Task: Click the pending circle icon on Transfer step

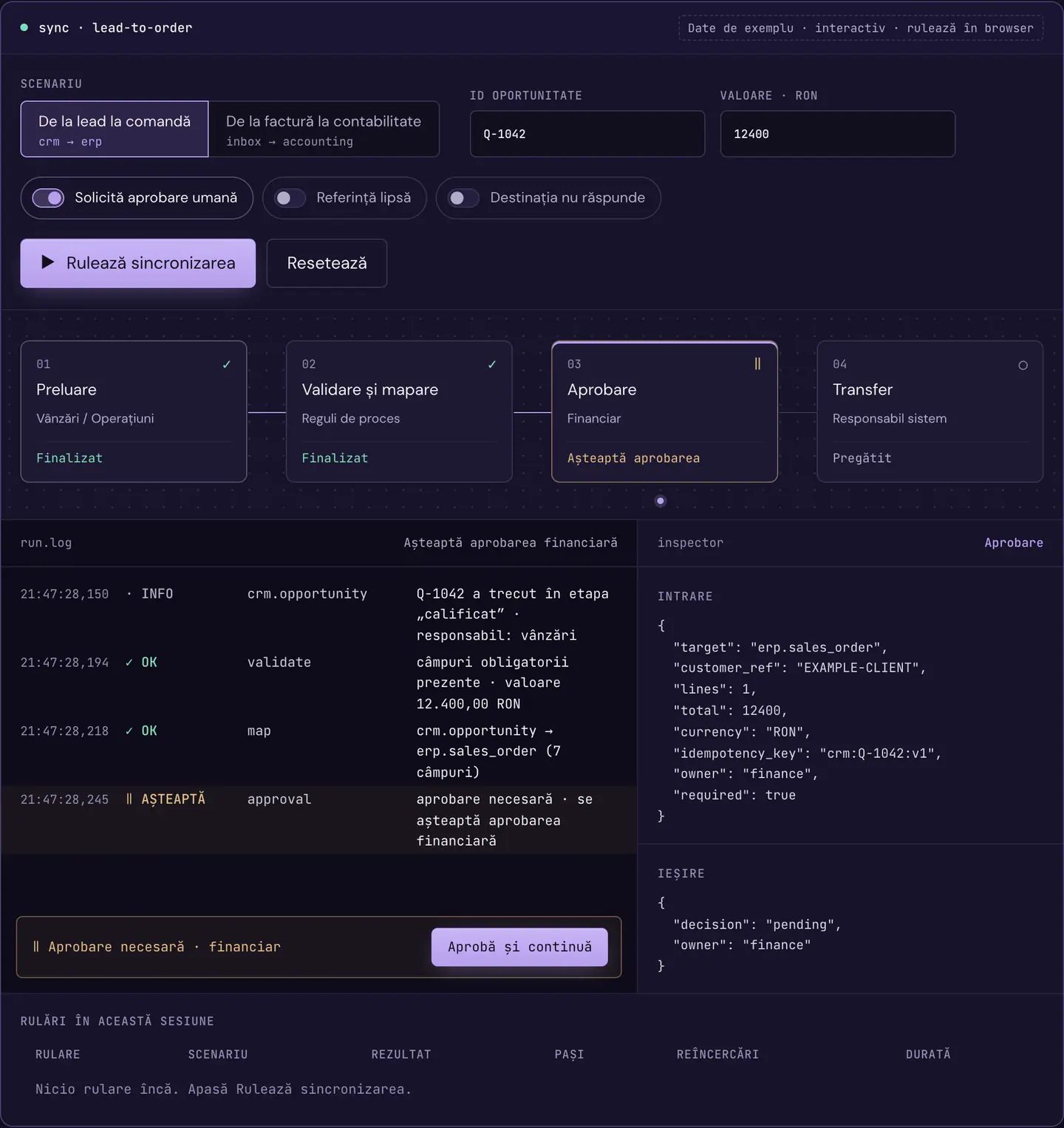Action: coord(1023,365)
